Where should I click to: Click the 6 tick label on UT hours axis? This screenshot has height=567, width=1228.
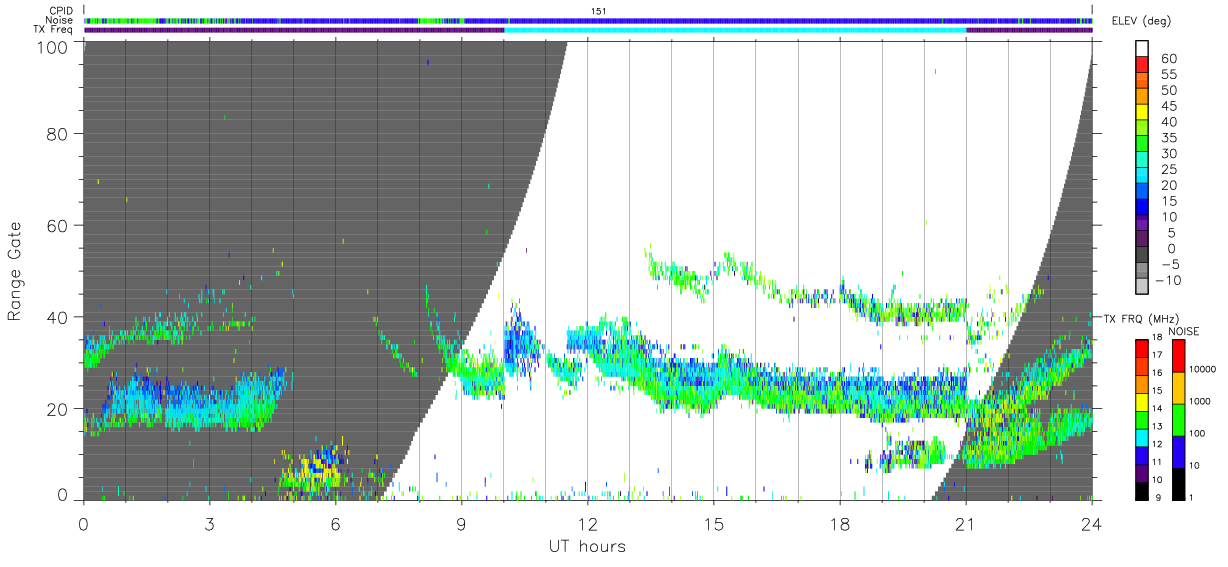pos(336,523)
